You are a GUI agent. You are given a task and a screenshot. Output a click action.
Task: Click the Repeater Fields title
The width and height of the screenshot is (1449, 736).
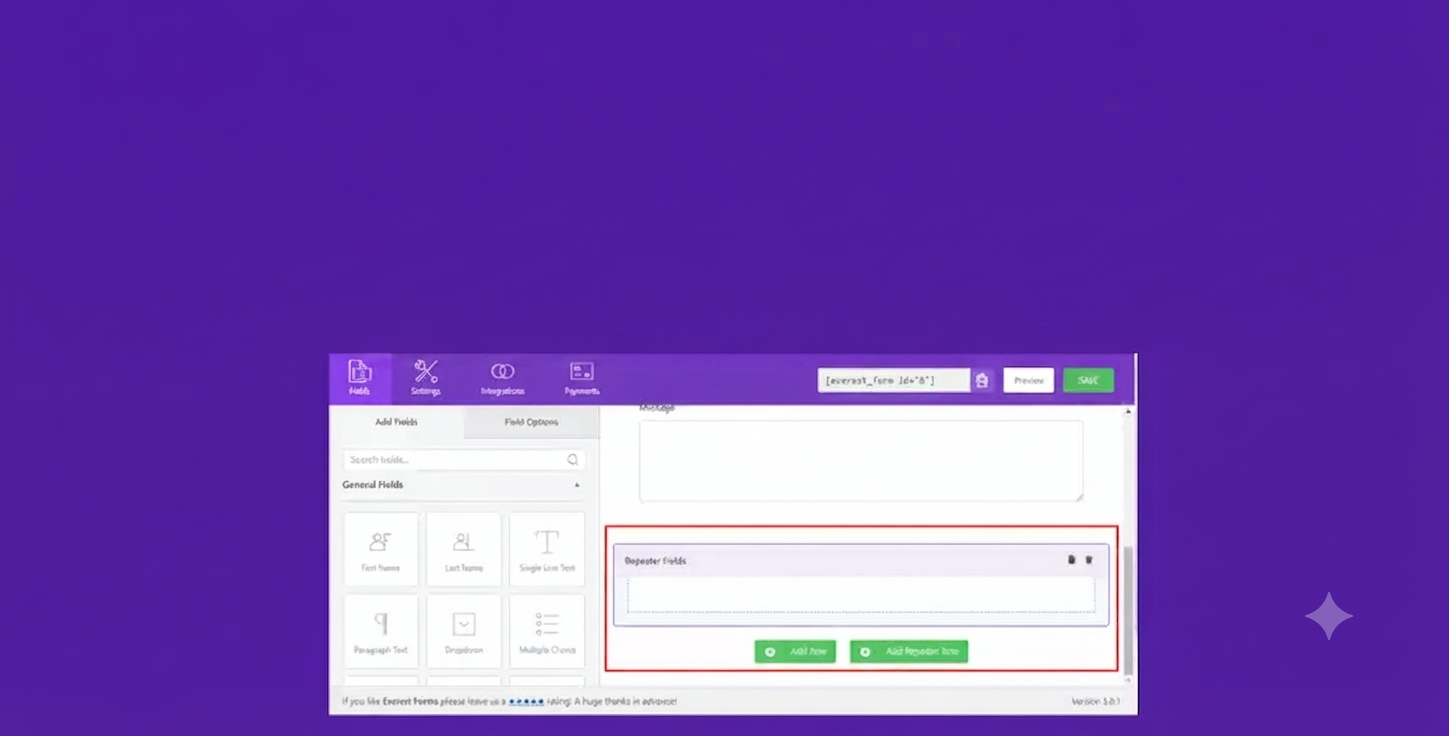655,561
